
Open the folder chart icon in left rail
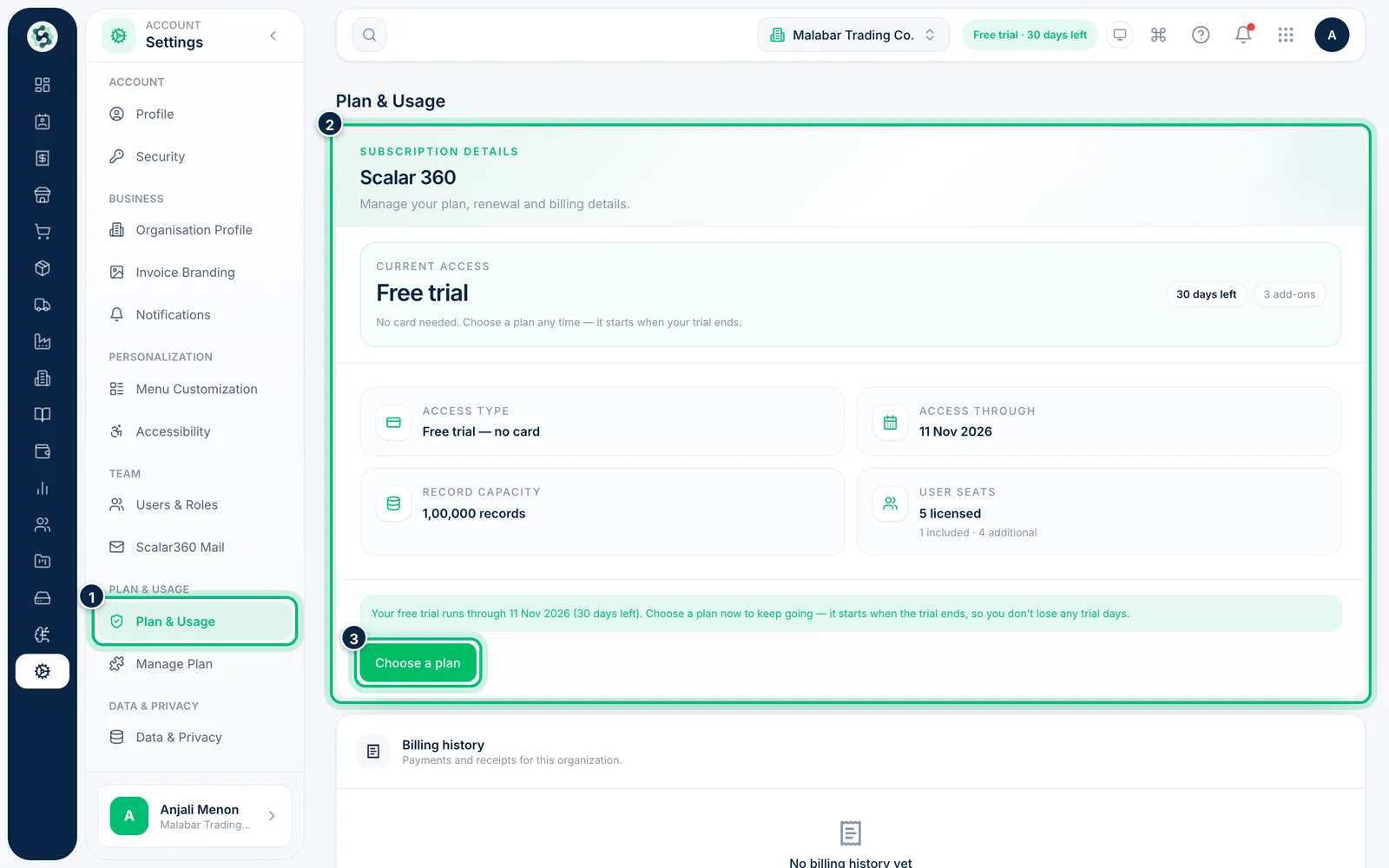point(42,562)
